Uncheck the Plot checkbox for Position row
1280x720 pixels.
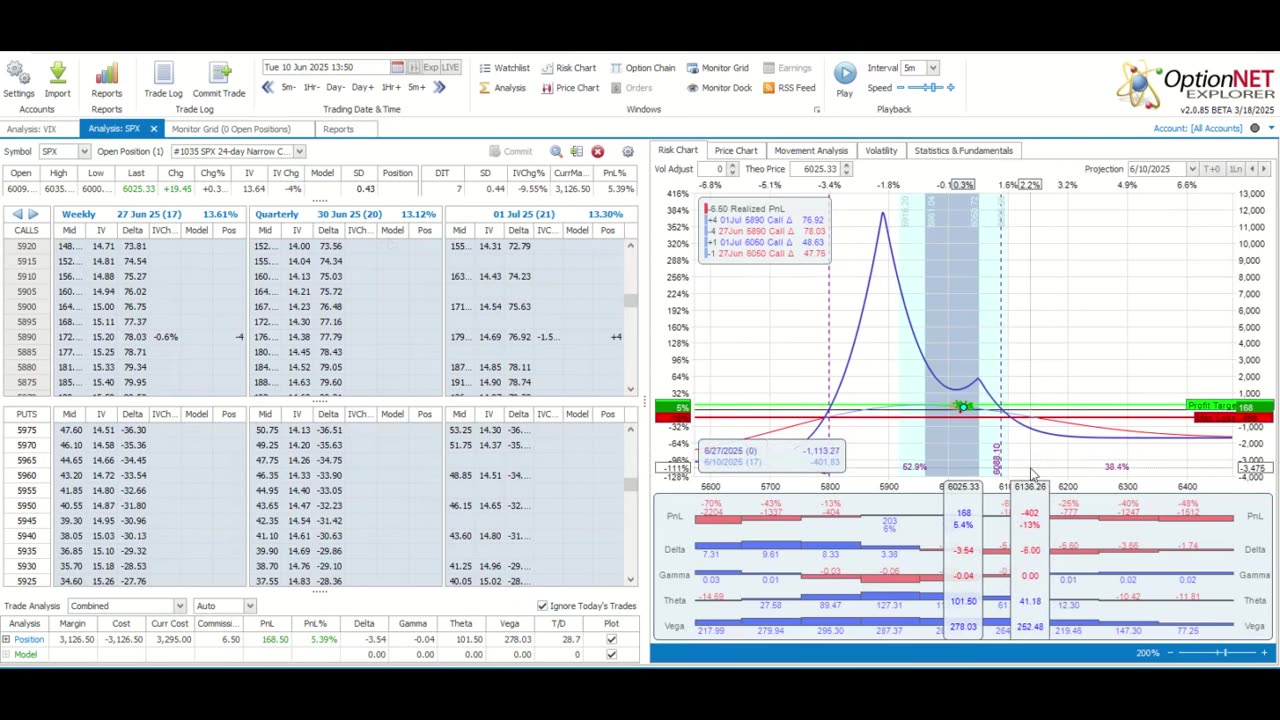pyautogui.click(x=611, y=639)
